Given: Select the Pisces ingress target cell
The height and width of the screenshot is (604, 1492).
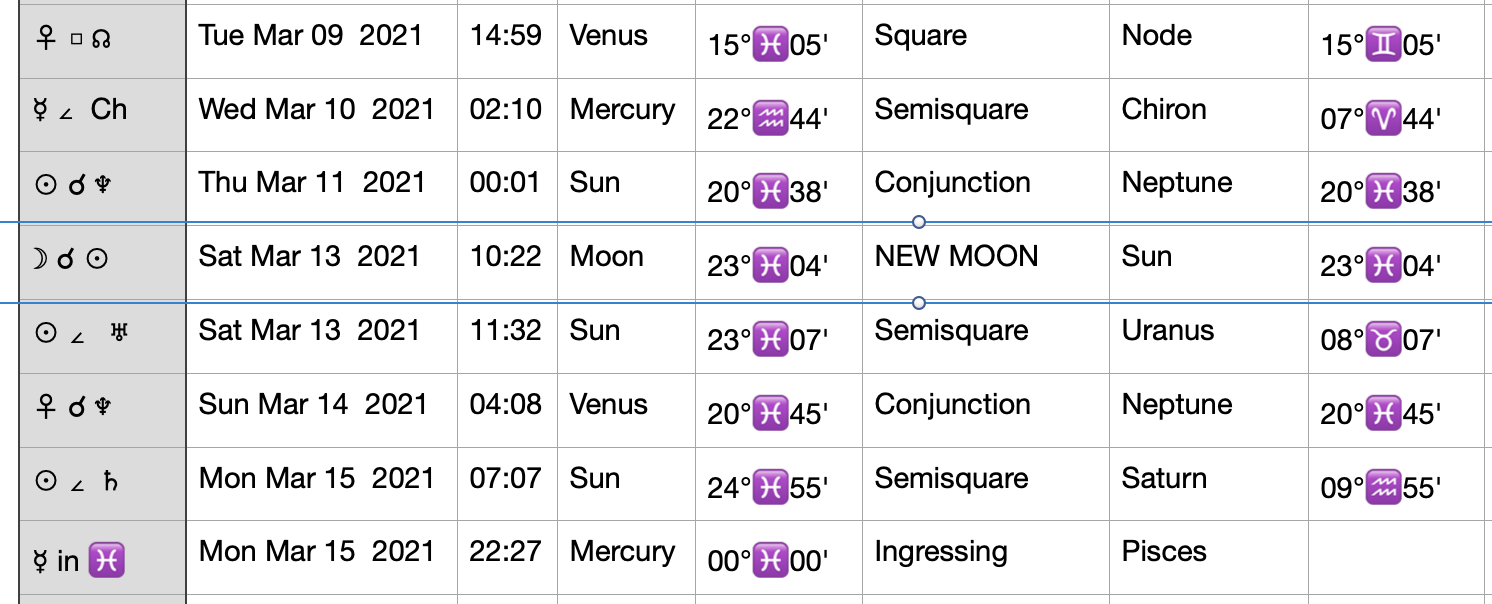Looking at the screenshot, I should 1209,557.
